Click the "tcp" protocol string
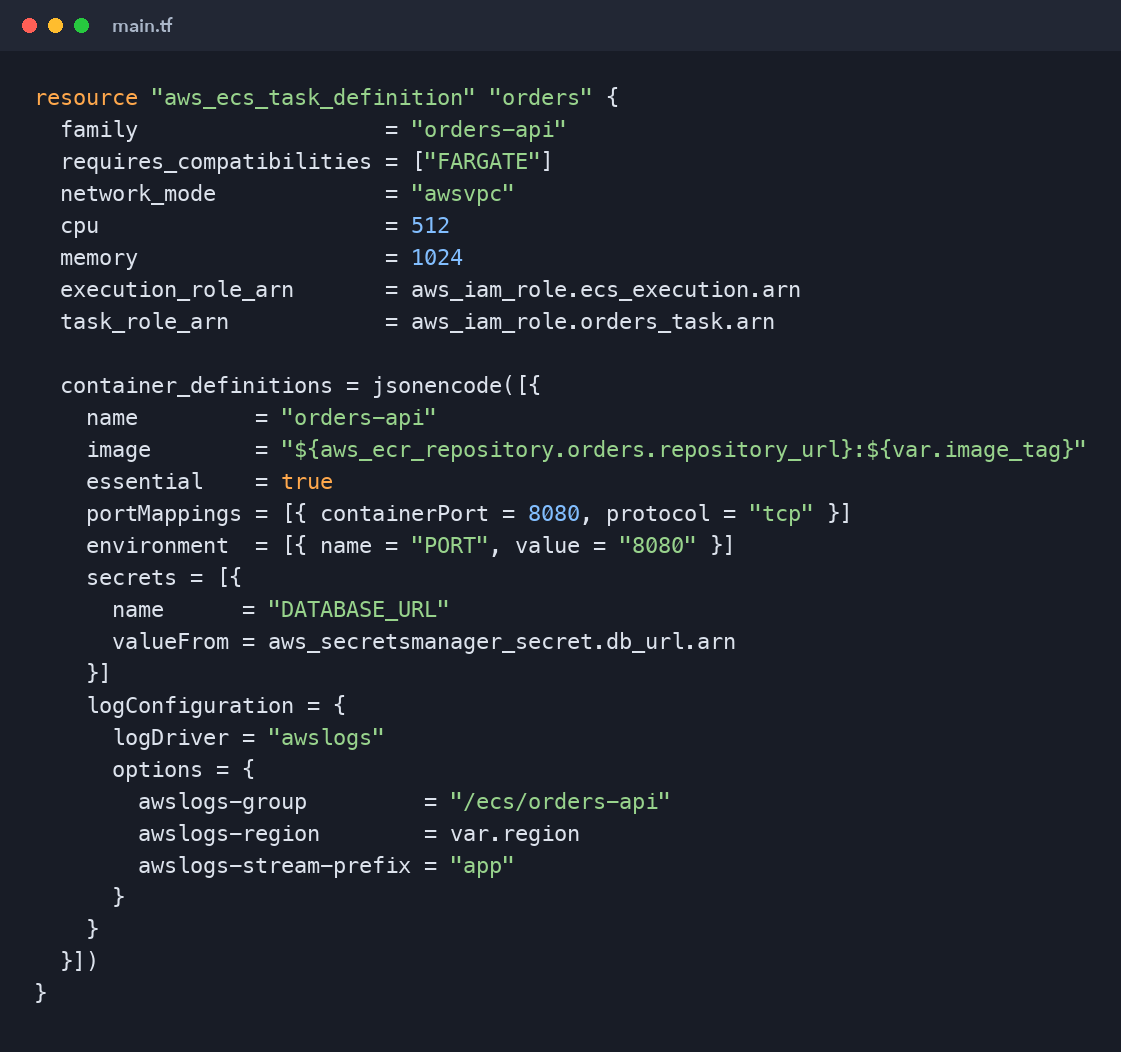 pyautogui.click(x=781, y=513)
